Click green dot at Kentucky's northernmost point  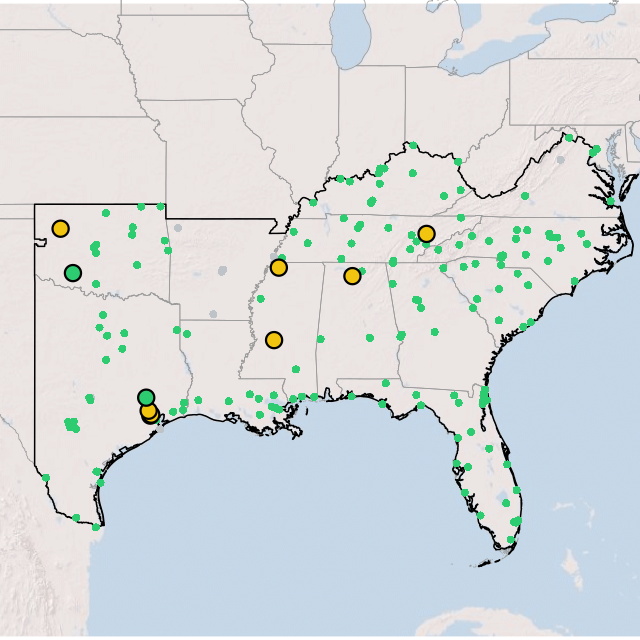(413, 145)
